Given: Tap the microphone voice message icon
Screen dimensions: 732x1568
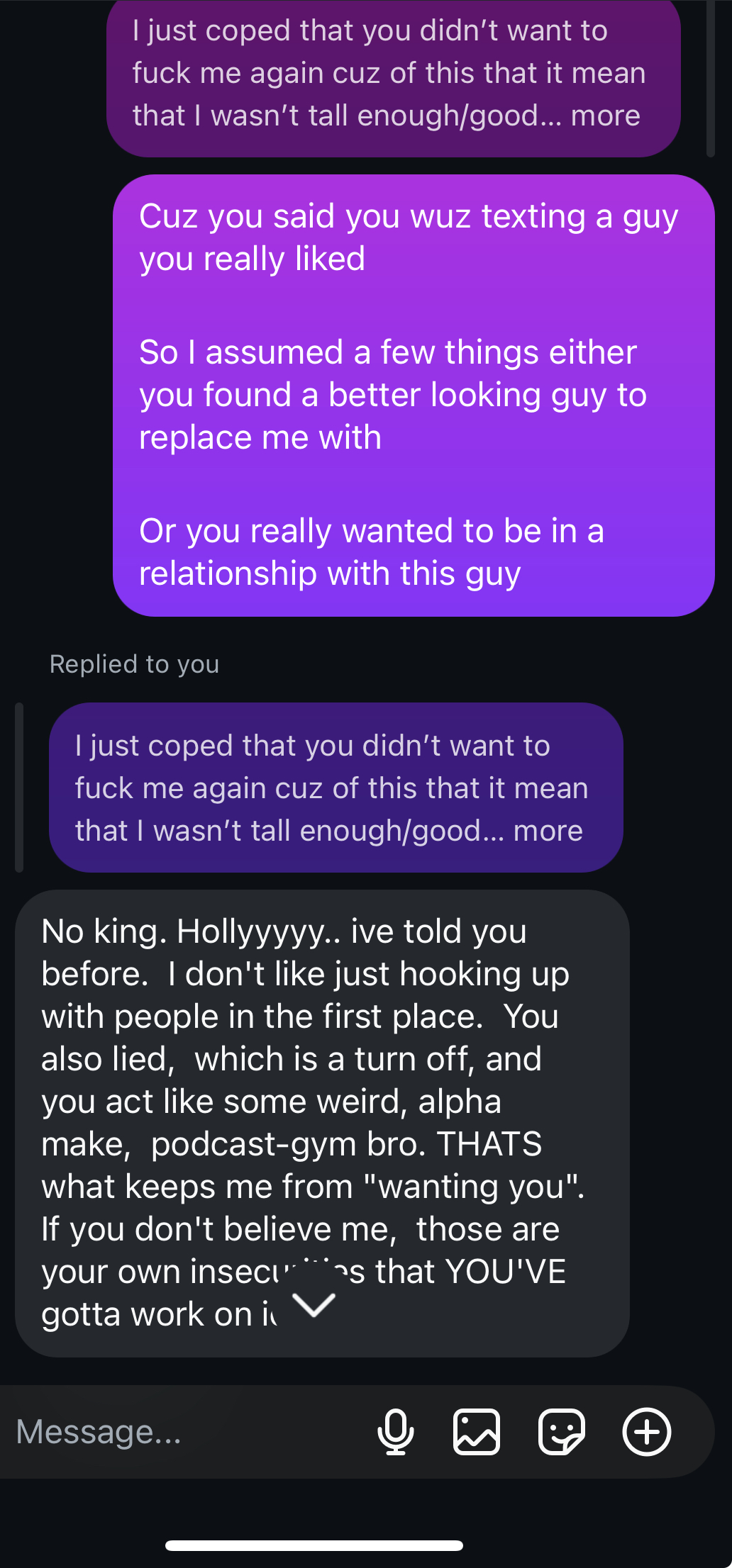Looking at the screenshot, I should 396,1432.
